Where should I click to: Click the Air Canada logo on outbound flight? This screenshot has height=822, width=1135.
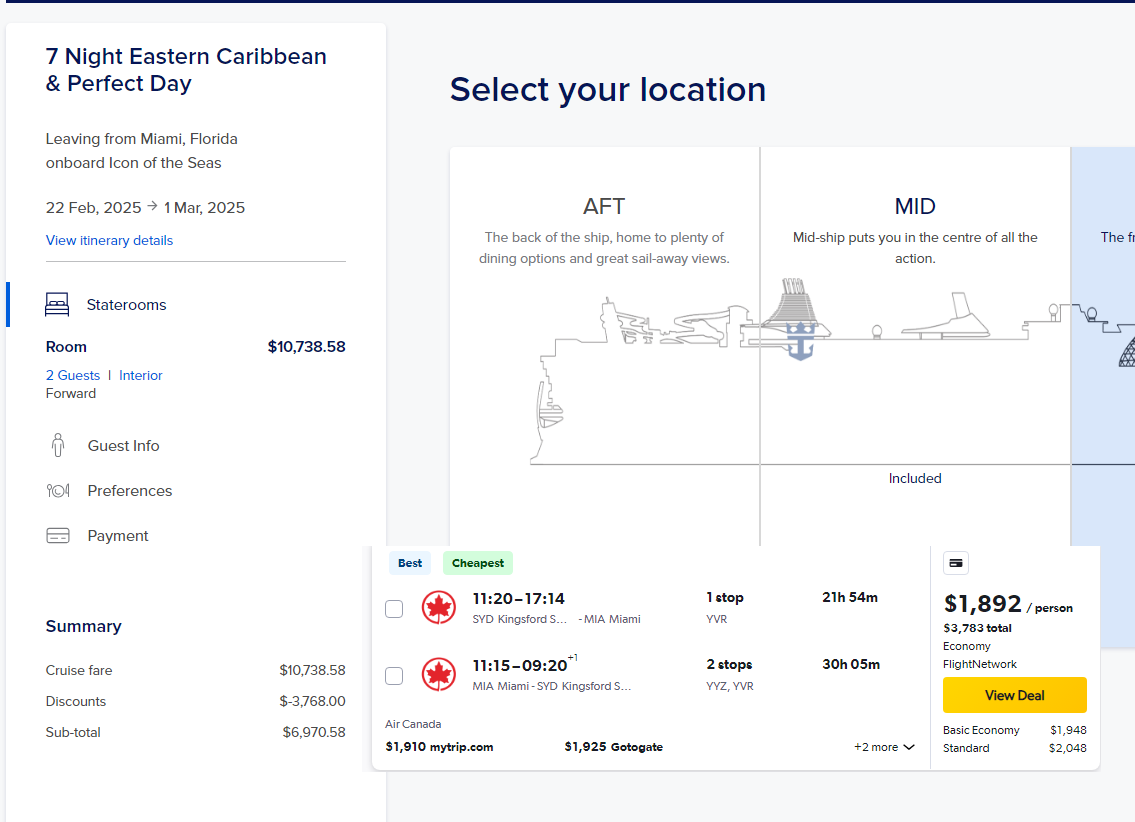point(439,607)
